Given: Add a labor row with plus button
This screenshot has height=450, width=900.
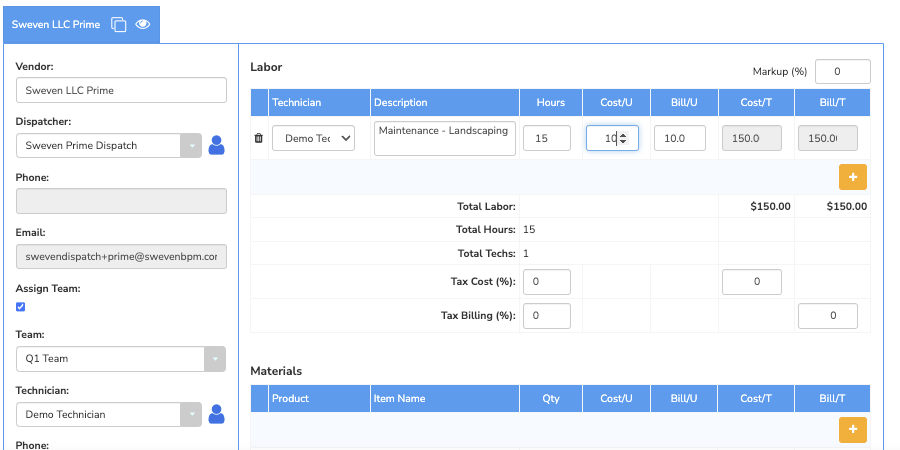Looking at the screenshot, I should pos(852,177).
